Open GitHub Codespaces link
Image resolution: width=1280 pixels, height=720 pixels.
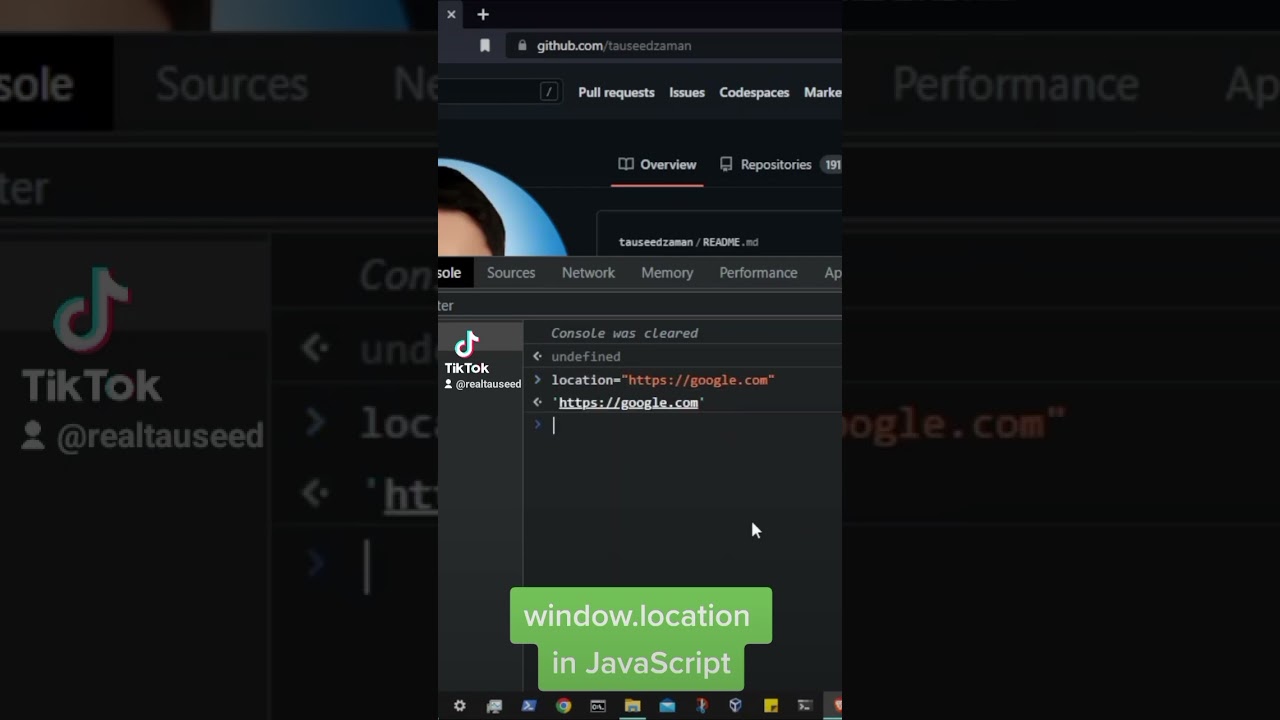(x=754, y=92)
